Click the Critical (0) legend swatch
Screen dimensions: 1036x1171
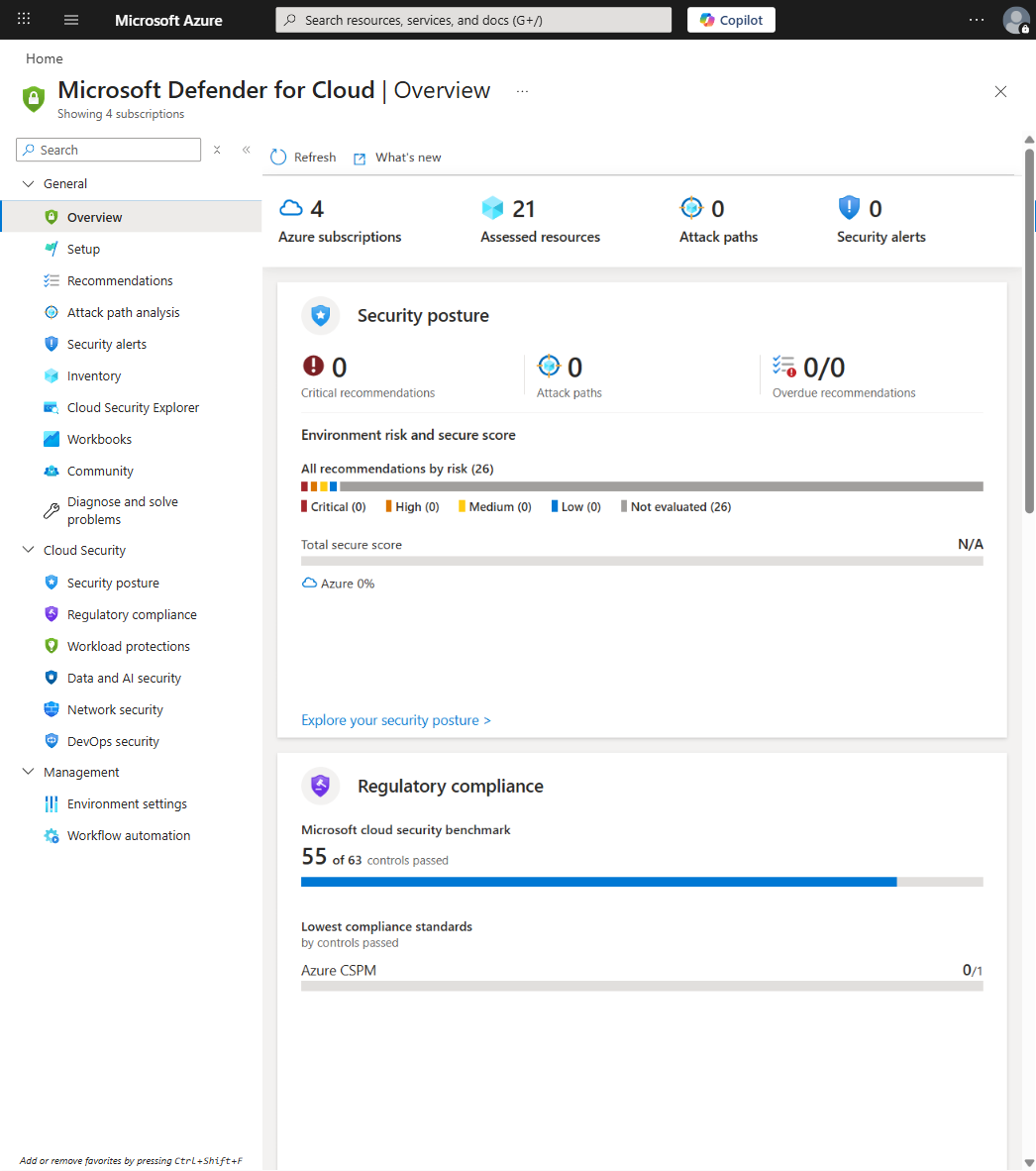(304, 506)
